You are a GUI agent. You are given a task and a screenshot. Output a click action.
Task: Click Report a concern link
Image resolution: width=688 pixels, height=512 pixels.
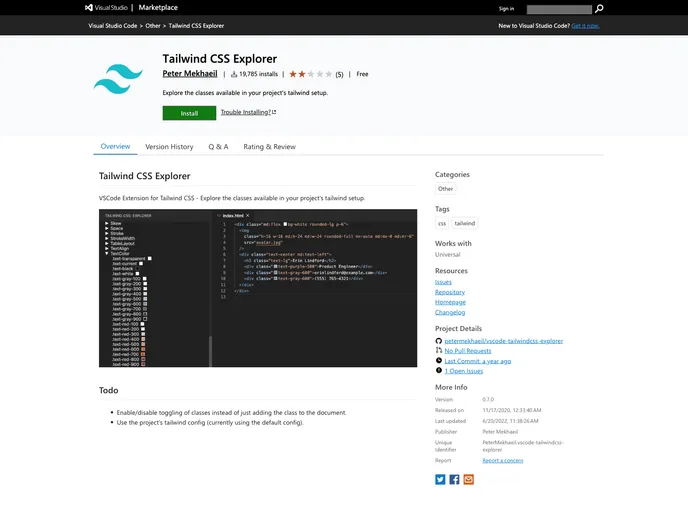[x=503, y=461]
